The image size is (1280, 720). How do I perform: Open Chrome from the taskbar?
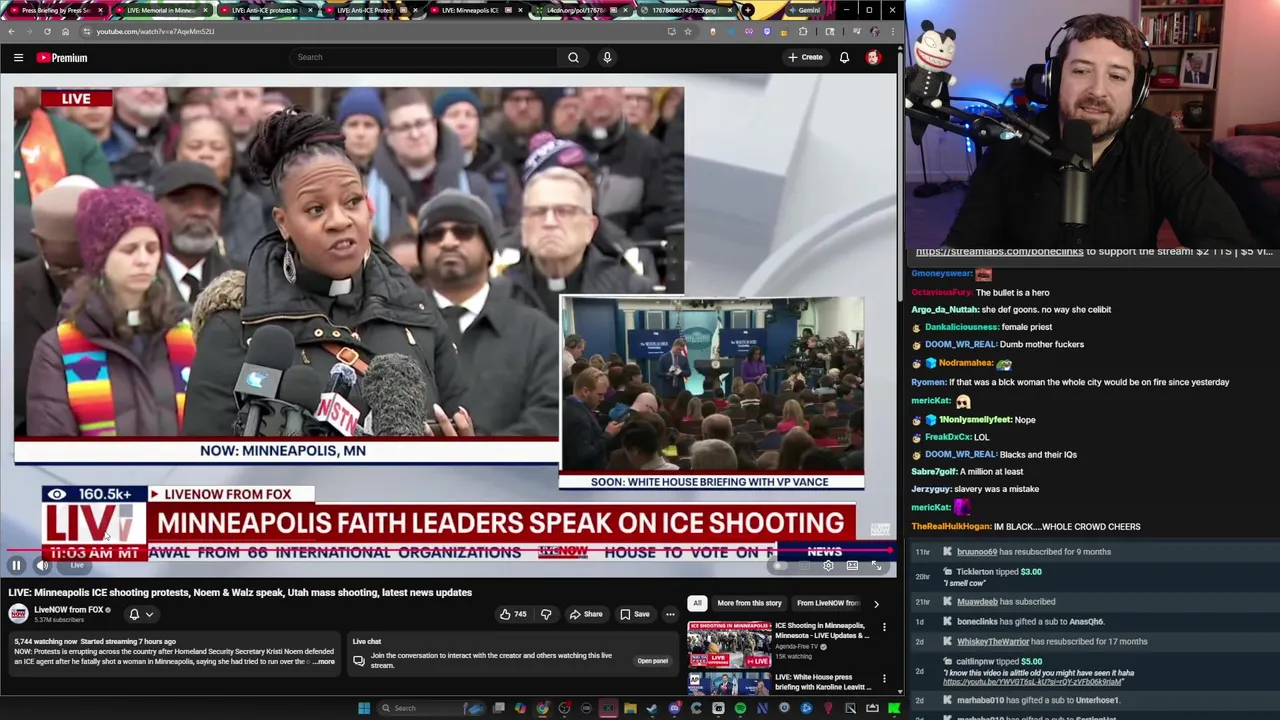click(542, 708)
